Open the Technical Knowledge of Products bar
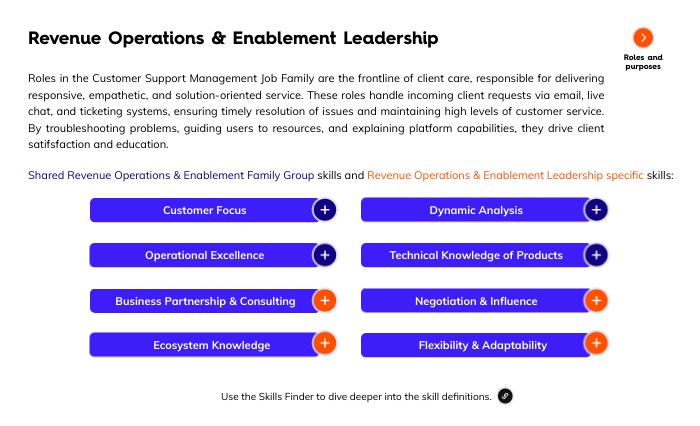The width and height of the screenshot is (700, 426). (475, 256)
